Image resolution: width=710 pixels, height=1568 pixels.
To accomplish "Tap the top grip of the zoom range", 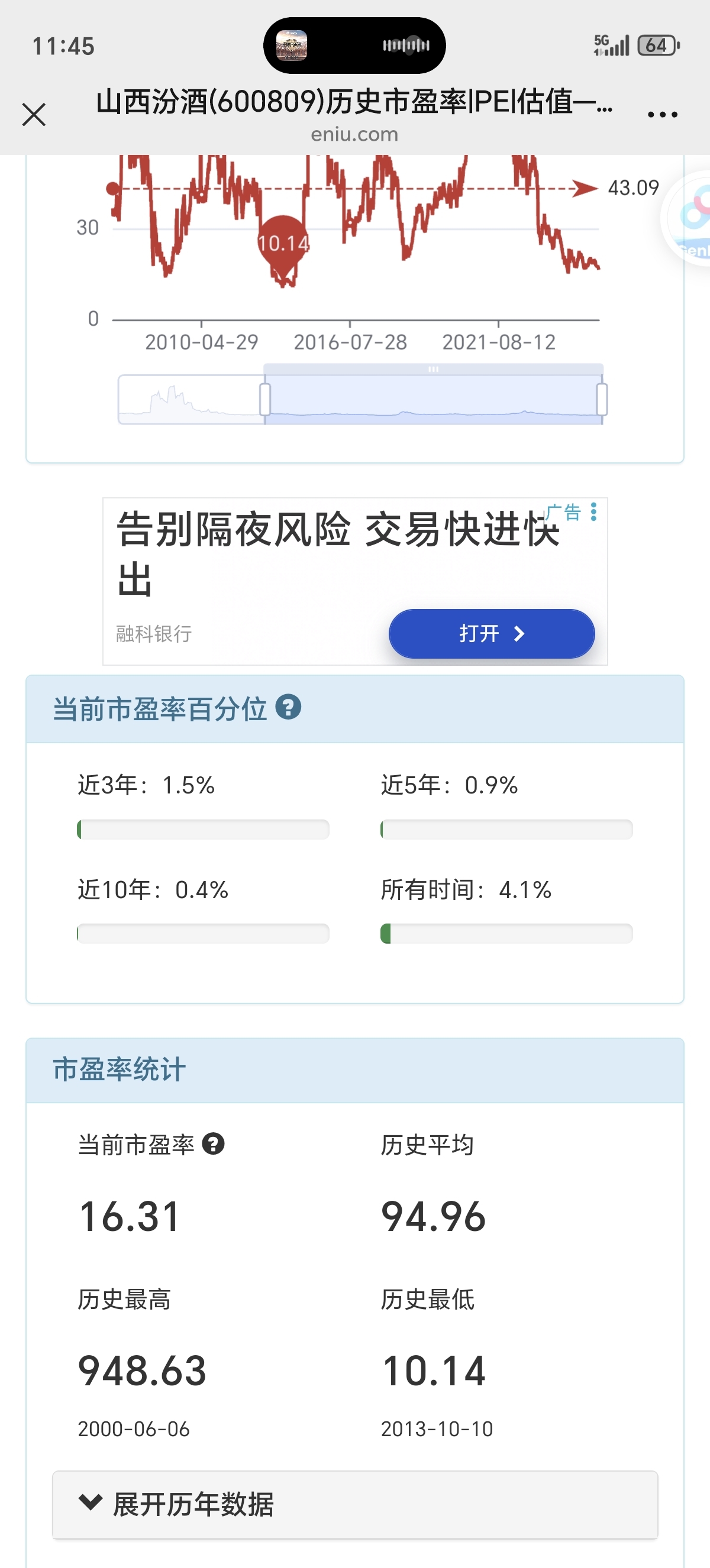I will (433, 370).
